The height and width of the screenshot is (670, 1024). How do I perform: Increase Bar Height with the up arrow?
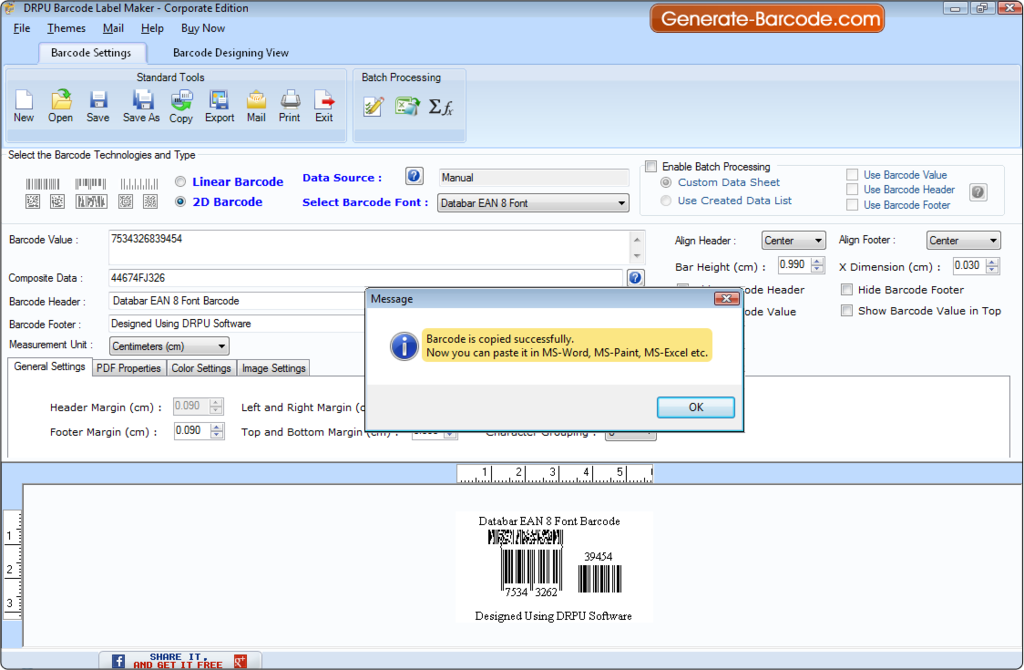[x=816, y=261]
